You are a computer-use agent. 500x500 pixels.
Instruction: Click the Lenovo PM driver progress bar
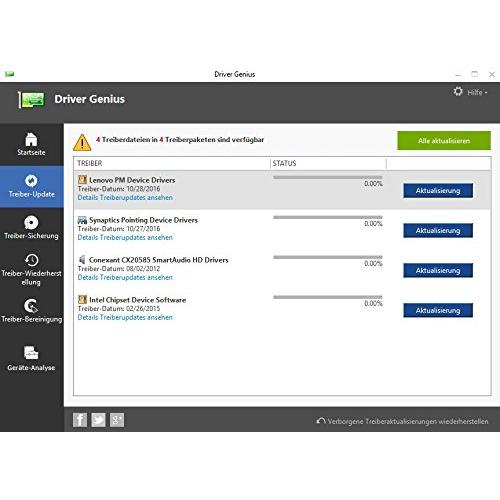328,177
